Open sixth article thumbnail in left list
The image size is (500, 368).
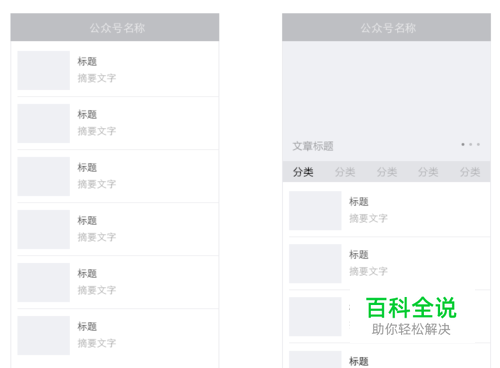(44, 335)
